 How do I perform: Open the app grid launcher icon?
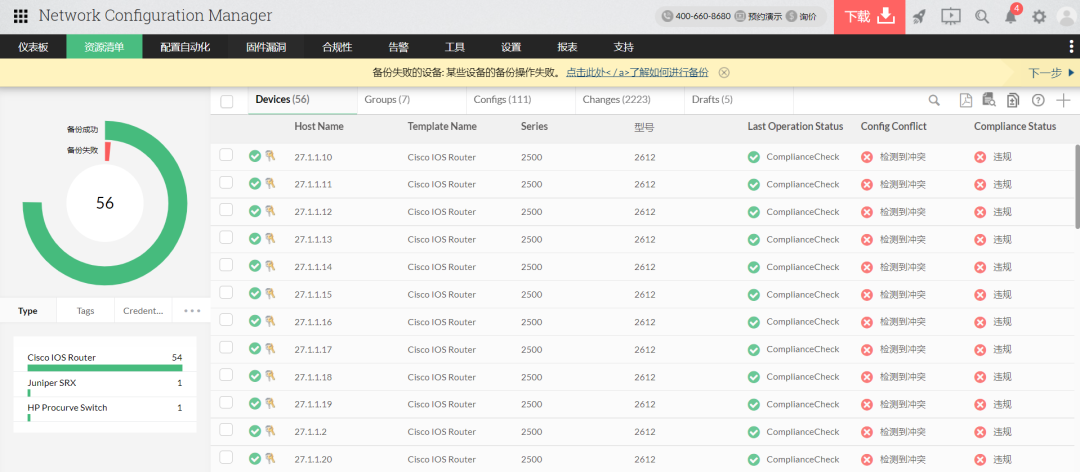tap(21, 16)
